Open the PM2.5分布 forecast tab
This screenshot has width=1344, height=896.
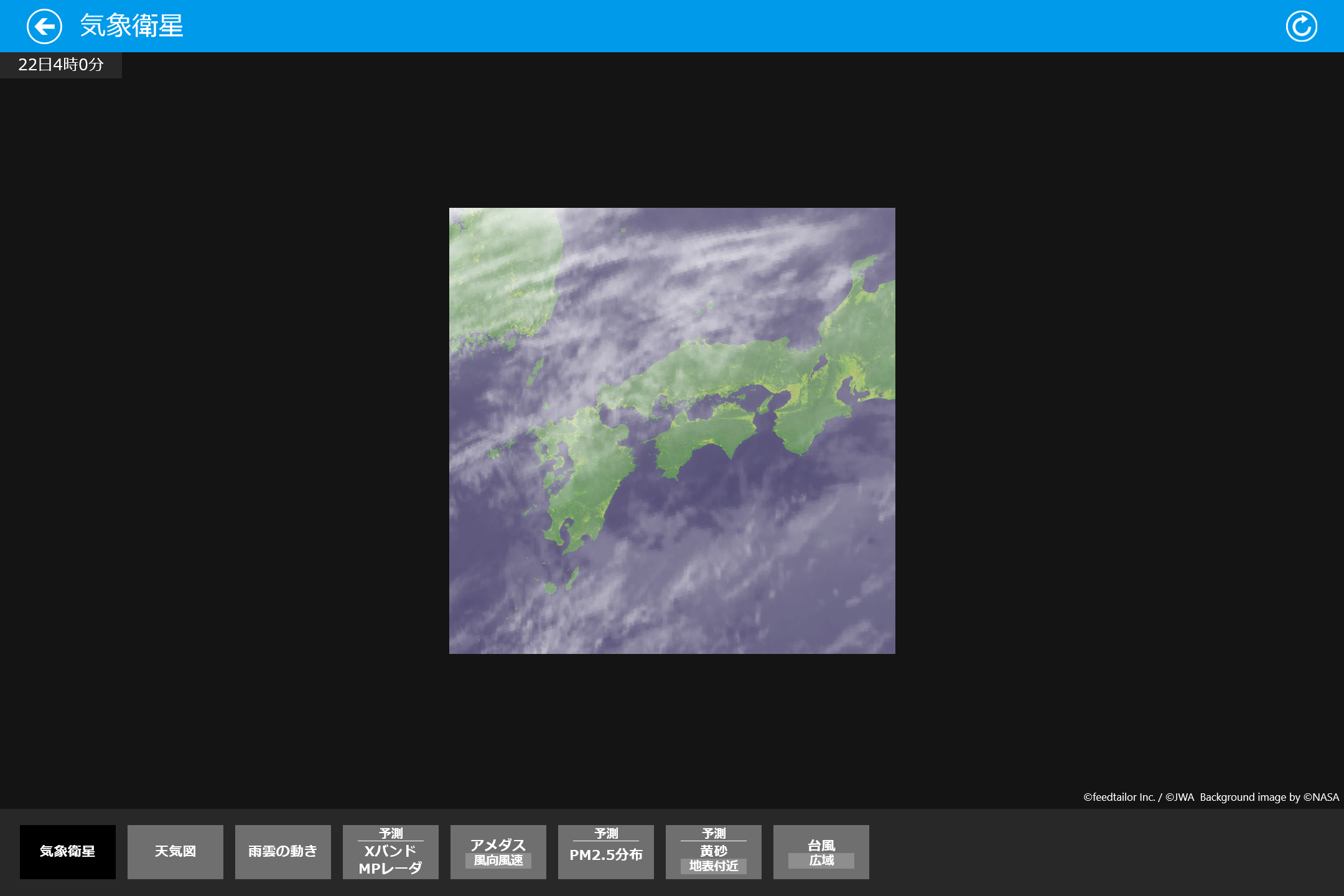click(606, 855)
